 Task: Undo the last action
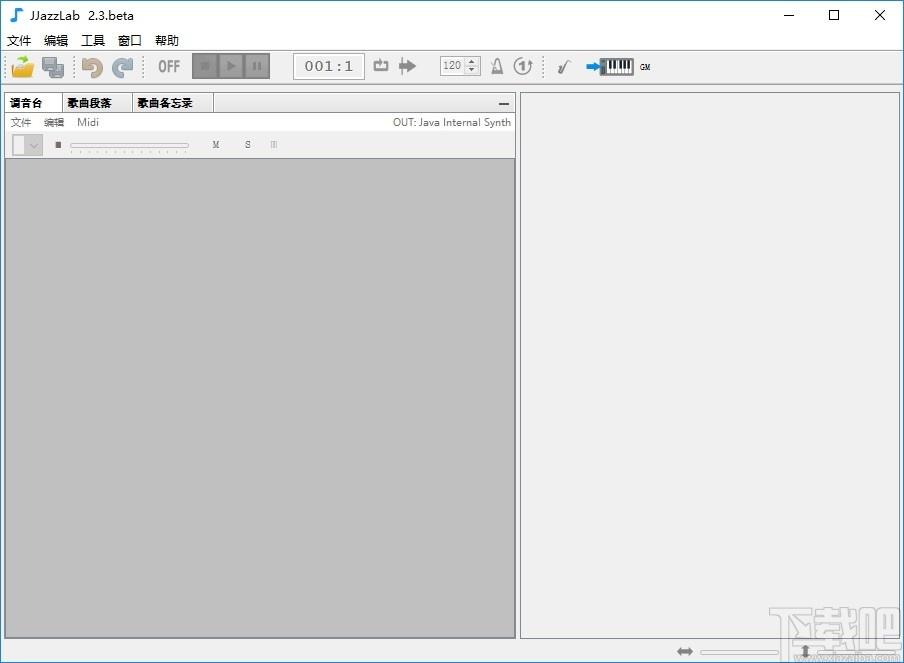point(92,67)
